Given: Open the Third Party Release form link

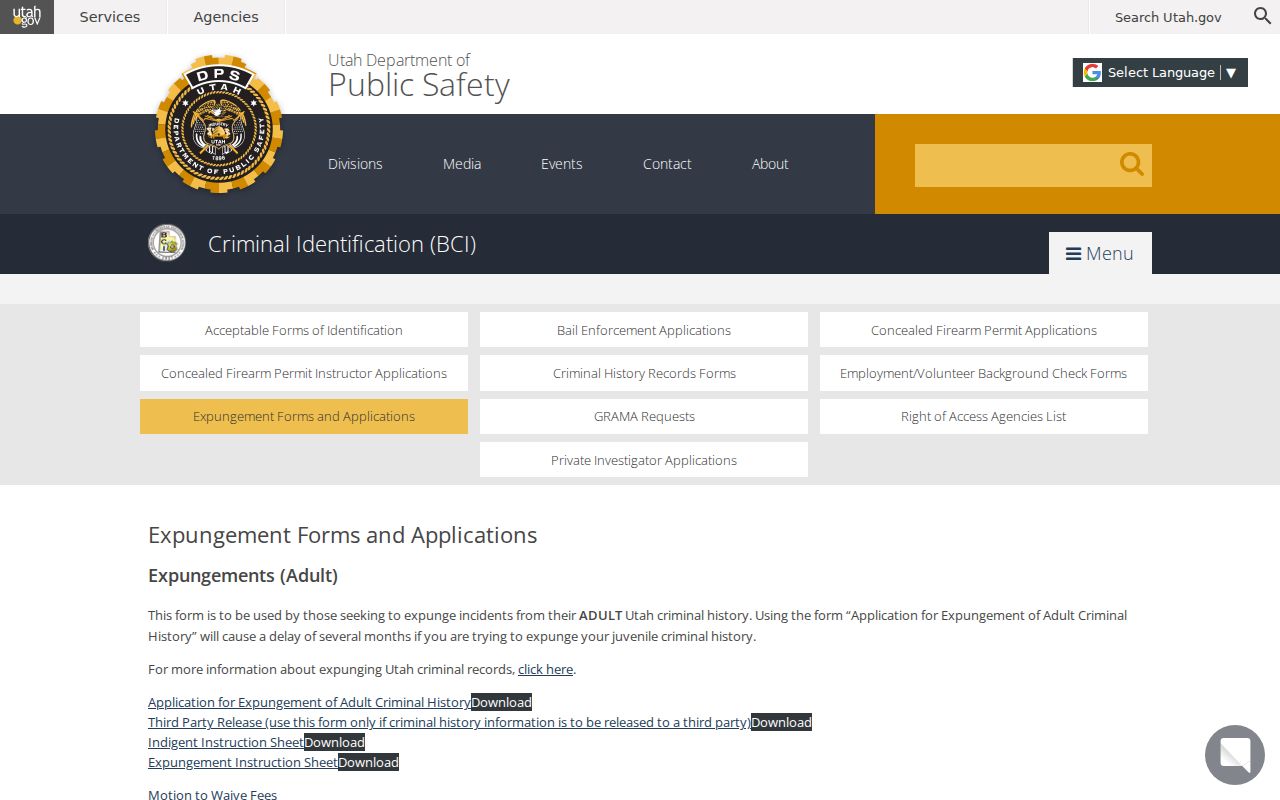Looking at the screenshot, I should [449, 722].
